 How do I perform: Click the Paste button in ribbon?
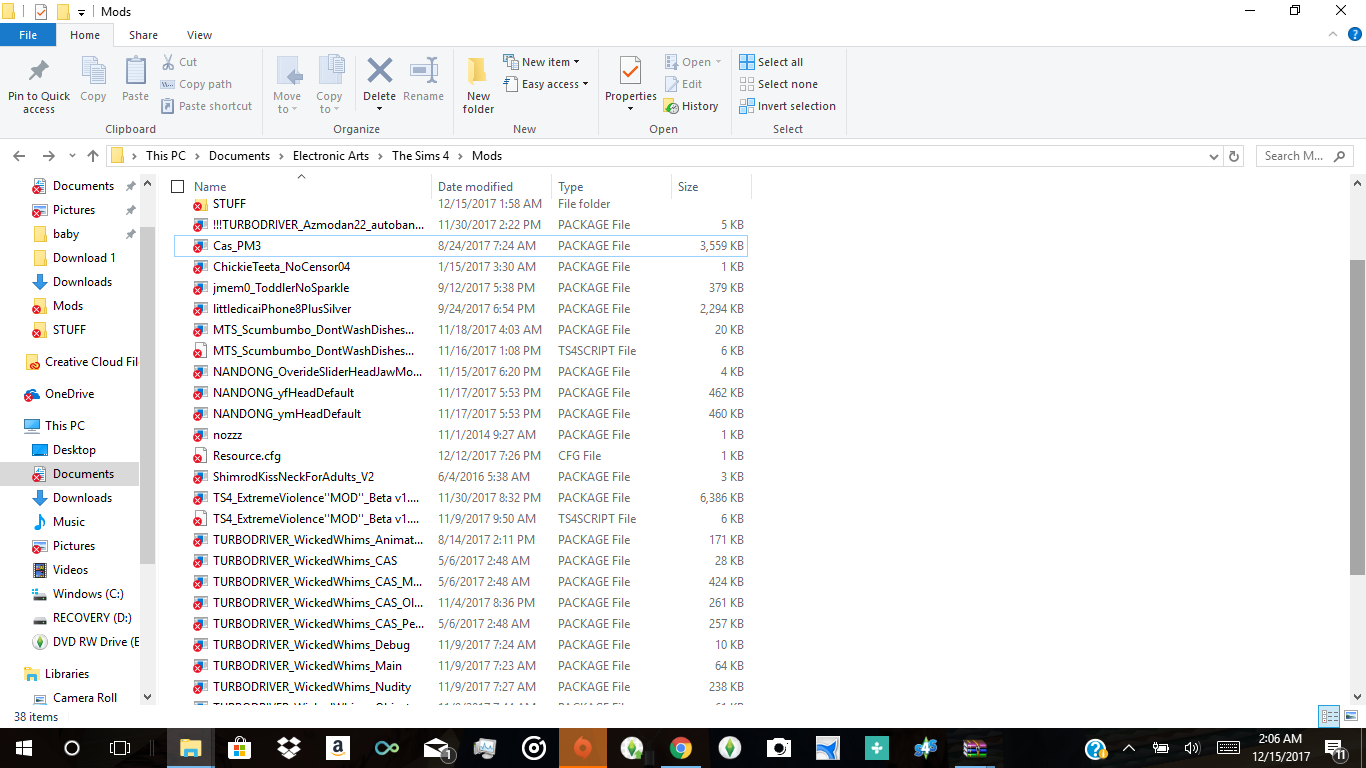point(135,80)
